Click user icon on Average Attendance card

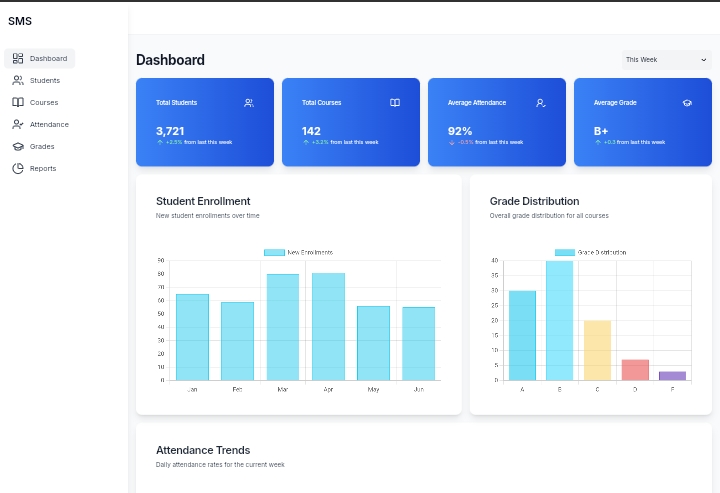(x=541, y=102)
